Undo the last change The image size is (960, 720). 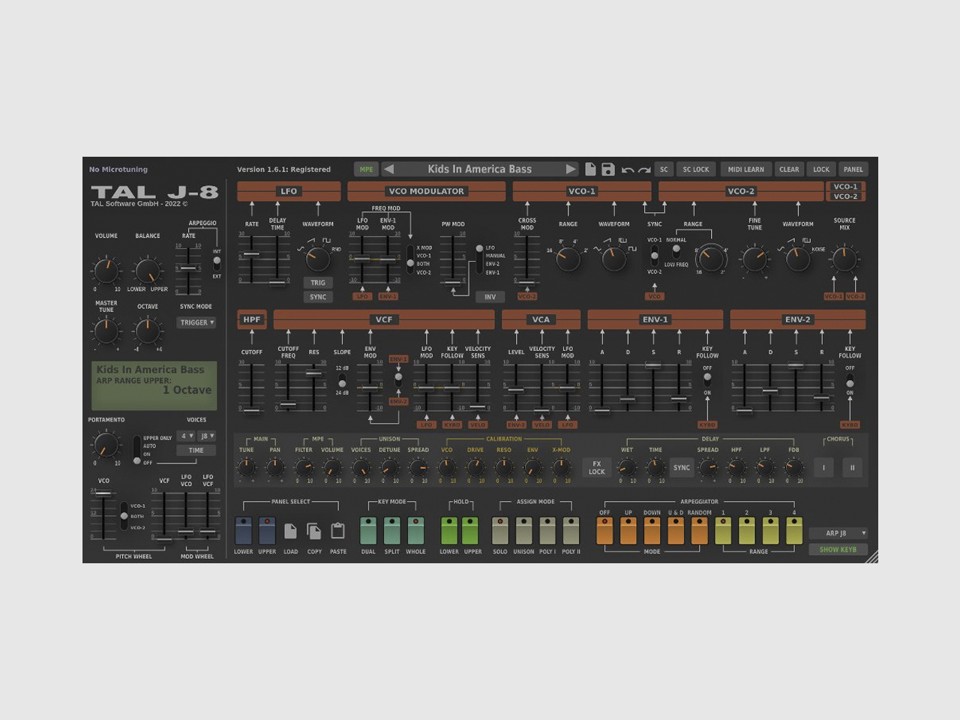pos(628,170)
